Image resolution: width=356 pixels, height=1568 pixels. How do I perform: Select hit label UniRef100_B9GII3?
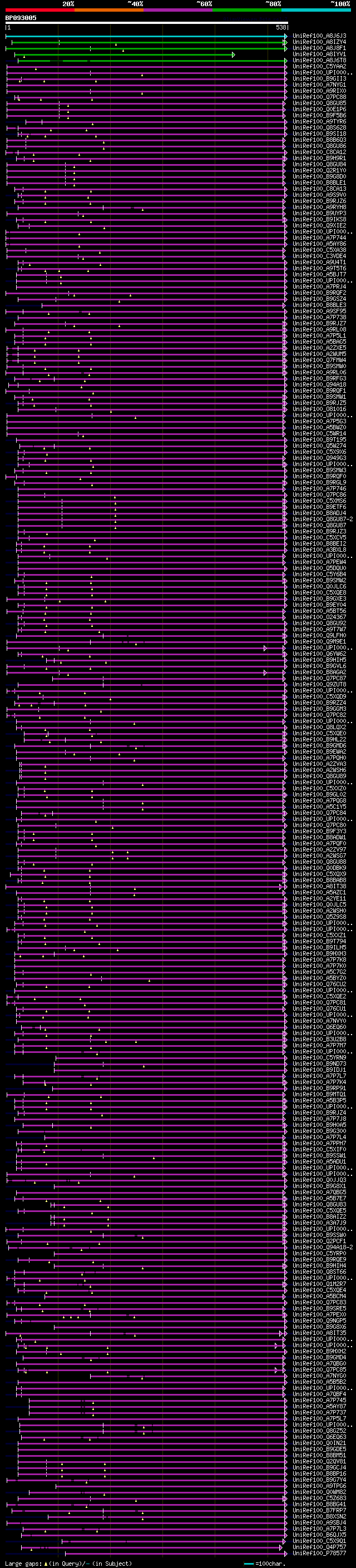[x=319, y=78]
